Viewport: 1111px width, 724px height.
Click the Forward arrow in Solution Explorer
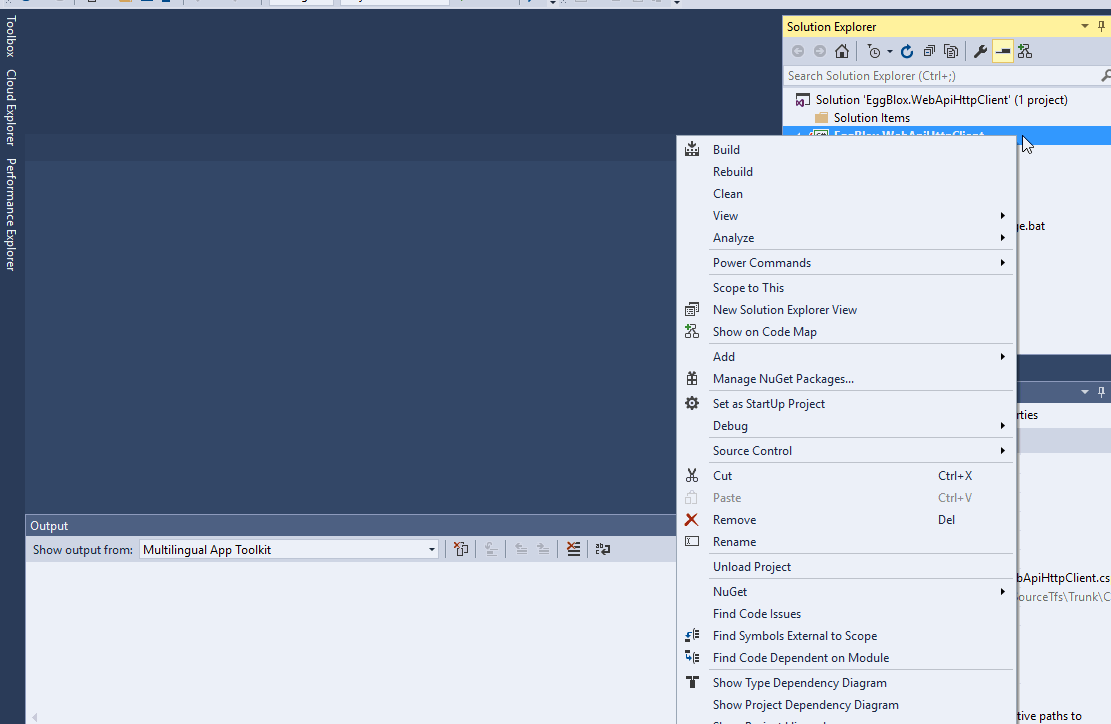pos(820,52)
